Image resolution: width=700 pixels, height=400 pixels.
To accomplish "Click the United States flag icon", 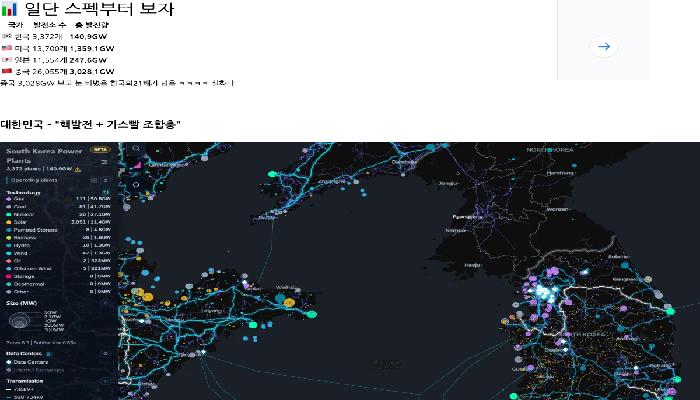I will (6, 48).
